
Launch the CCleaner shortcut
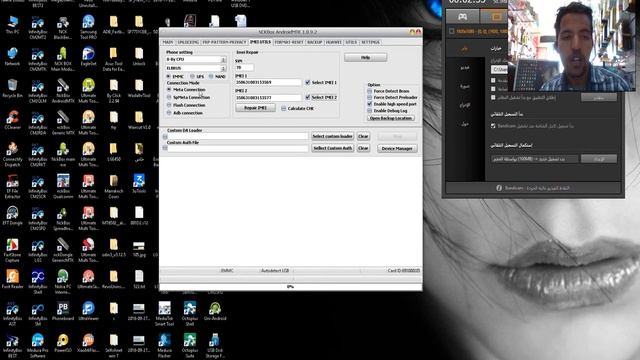pos(12,120)
